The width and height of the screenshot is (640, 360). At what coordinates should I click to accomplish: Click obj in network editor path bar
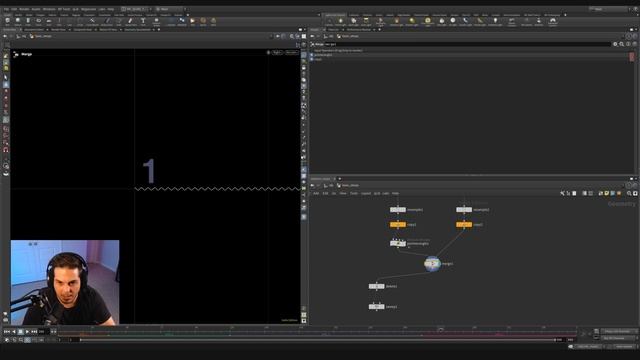coord(331,185)
